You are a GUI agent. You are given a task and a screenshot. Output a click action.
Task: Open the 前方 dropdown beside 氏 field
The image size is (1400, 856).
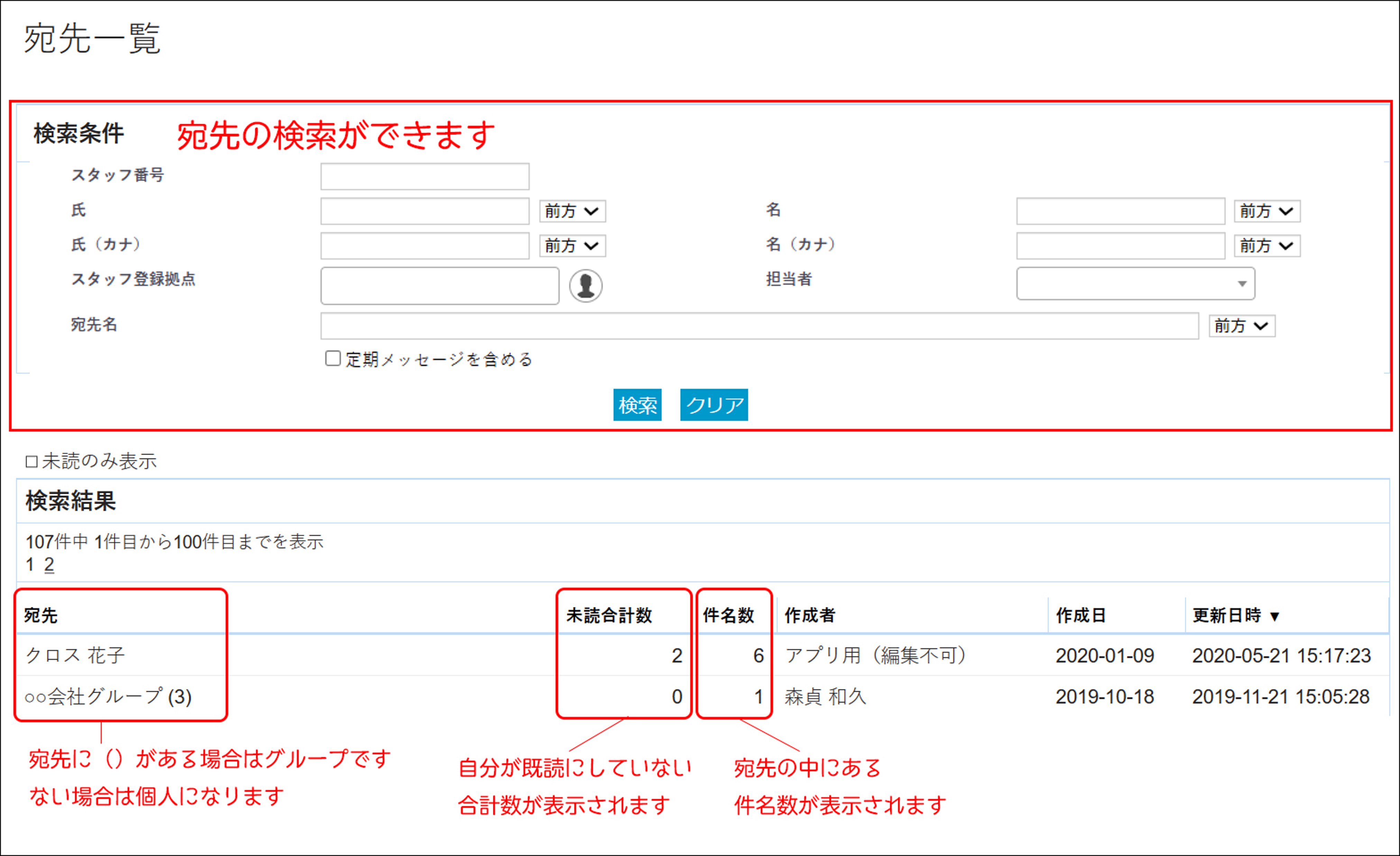(572, 211)
